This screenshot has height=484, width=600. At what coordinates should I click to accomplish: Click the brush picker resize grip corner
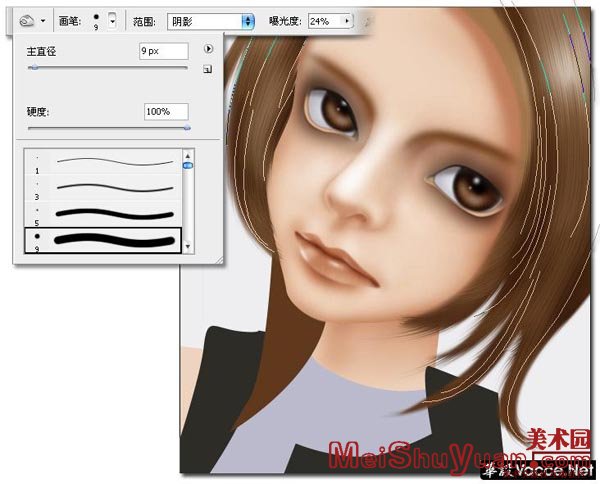point(220,260)
